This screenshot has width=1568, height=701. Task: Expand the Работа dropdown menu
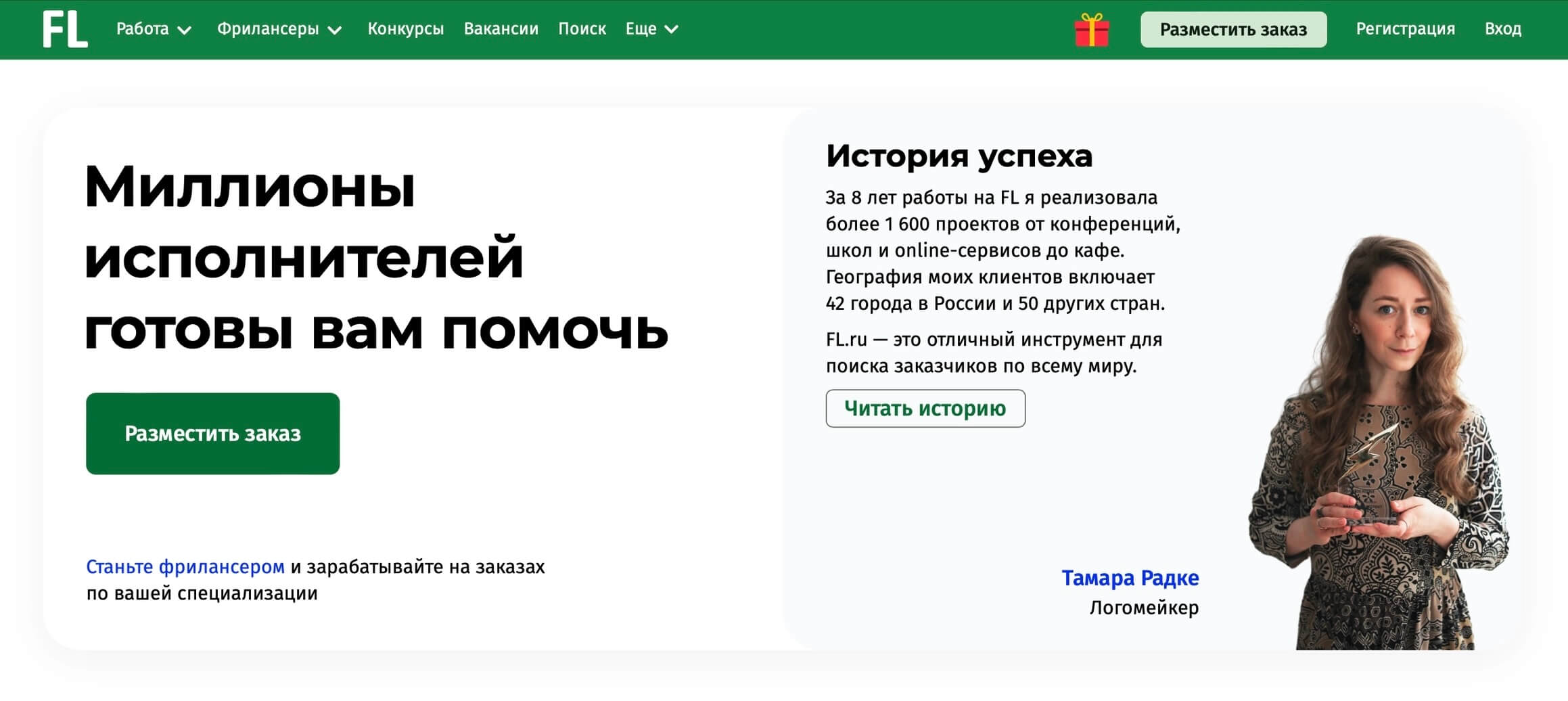[154, 29]
